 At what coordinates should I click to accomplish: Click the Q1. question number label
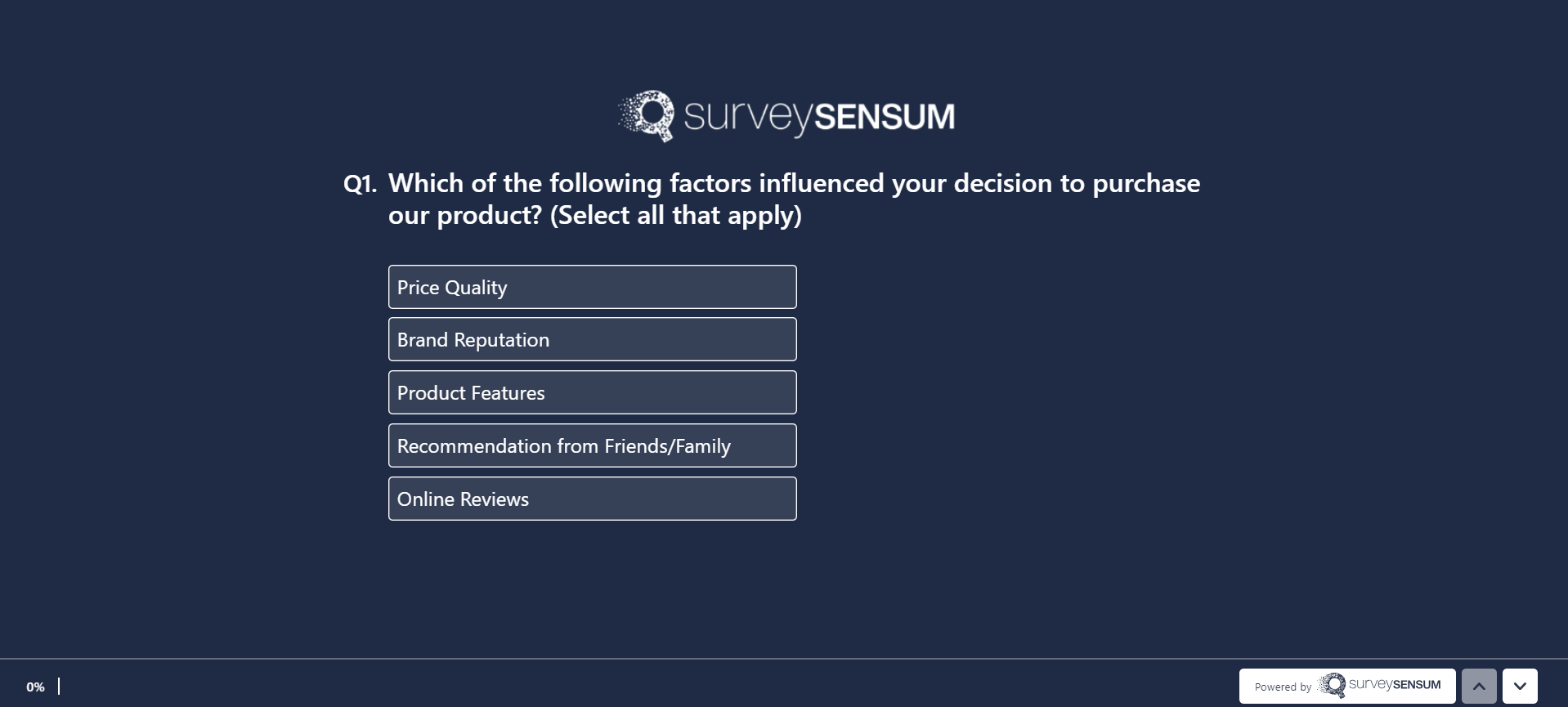pos(360,183)
